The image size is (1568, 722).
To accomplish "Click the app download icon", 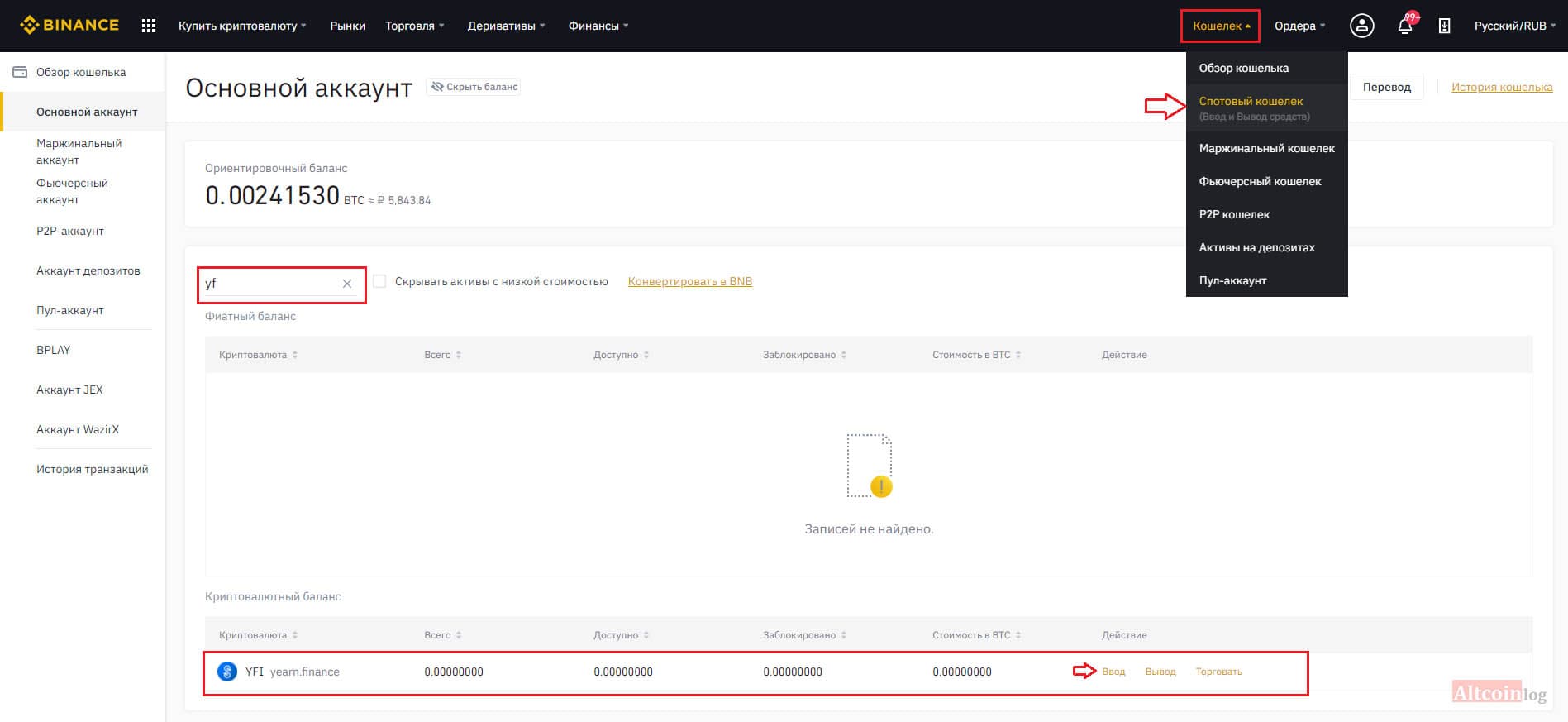I will pos(1444,26).
